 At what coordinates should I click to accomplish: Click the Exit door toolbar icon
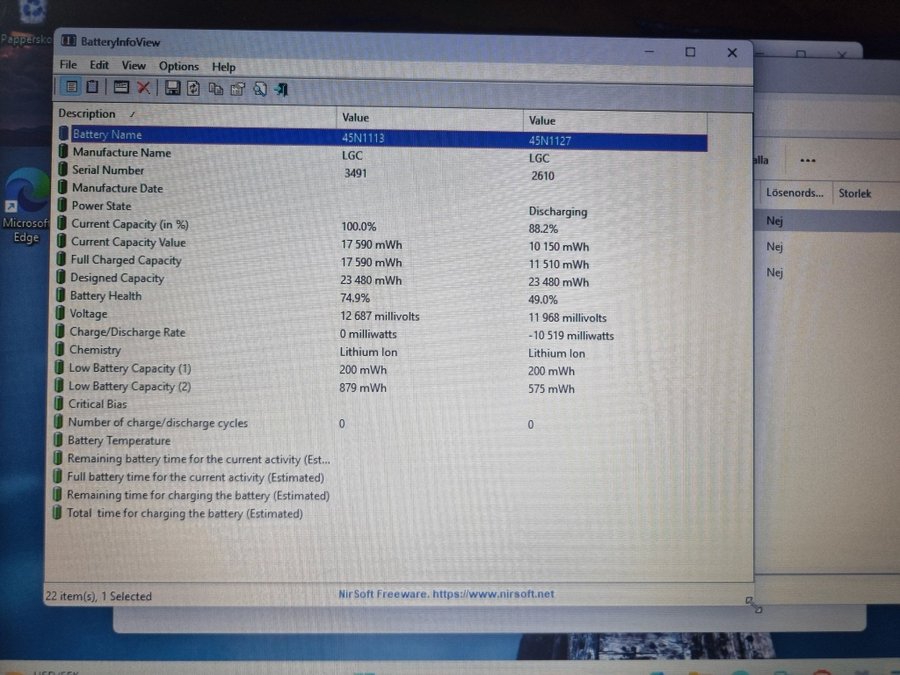tap(281, 90)
